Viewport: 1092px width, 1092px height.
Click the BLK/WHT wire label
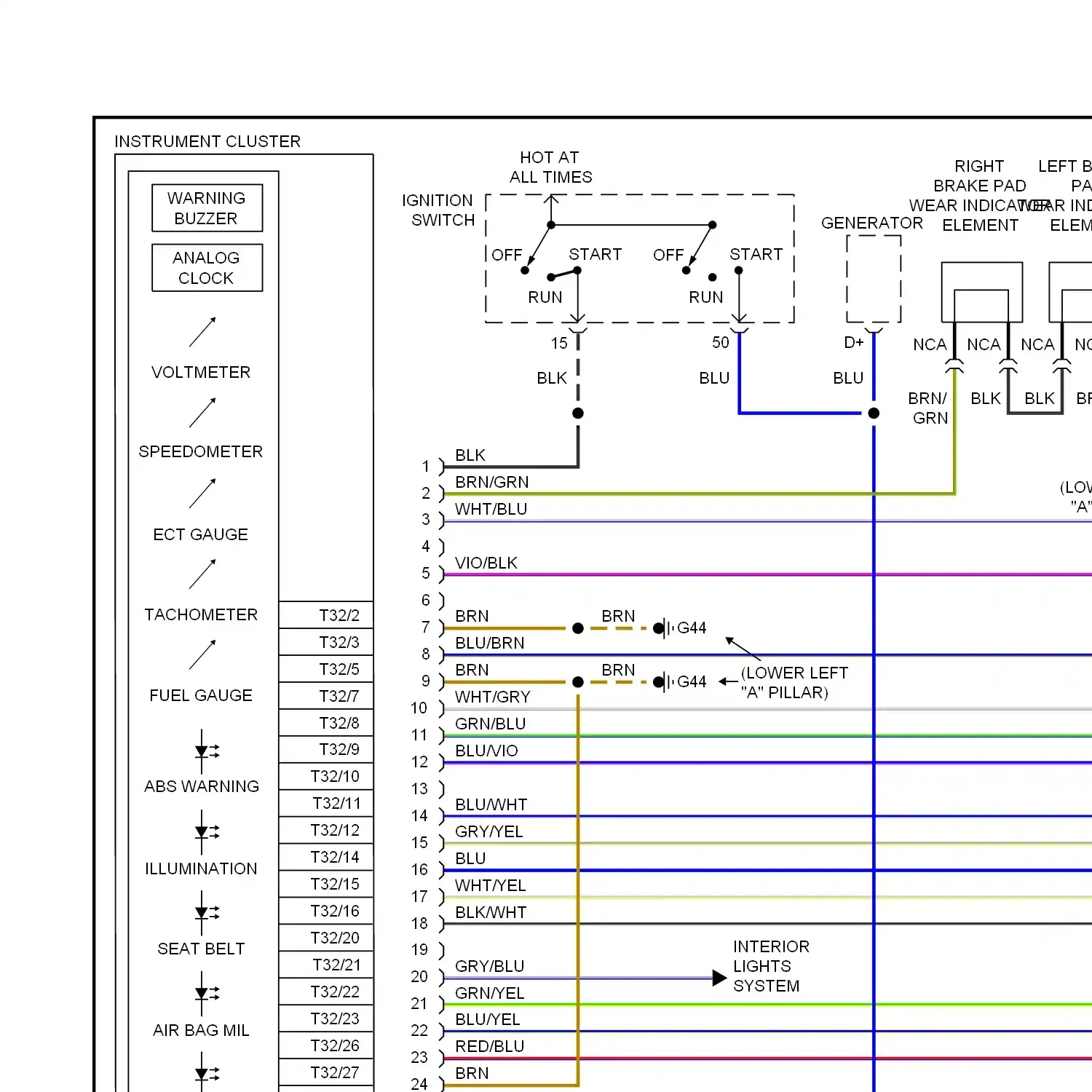pyautogui.click(x=491, y=912)
